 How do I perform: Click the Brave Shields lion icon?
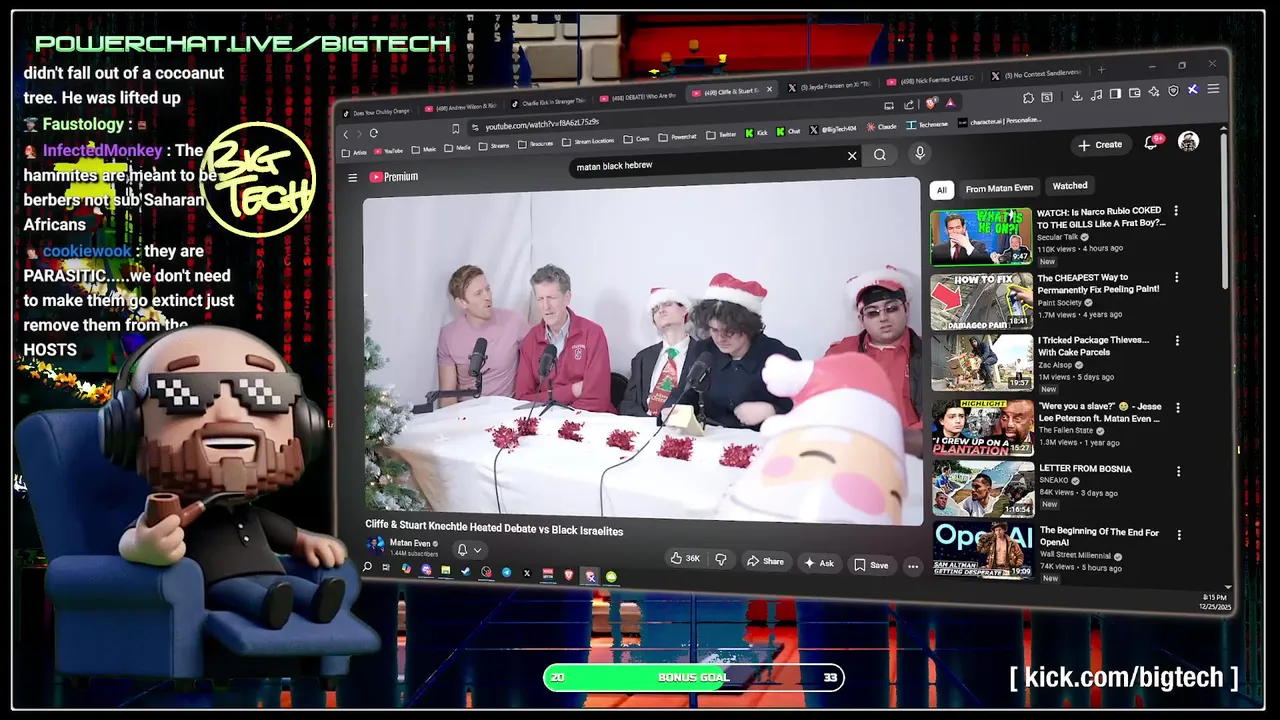pyautogui.click(x=931, y=103)
